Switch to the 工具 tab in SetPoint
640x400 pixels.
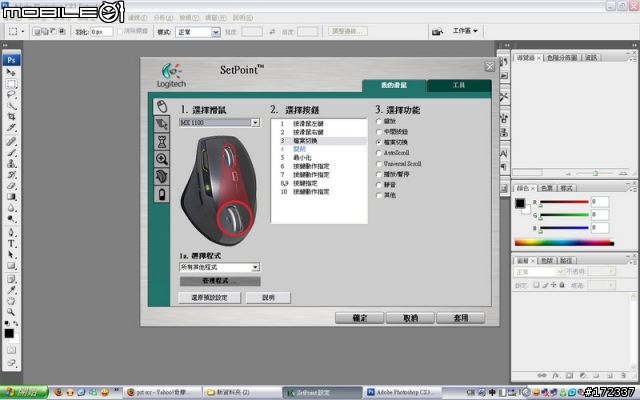459,85
